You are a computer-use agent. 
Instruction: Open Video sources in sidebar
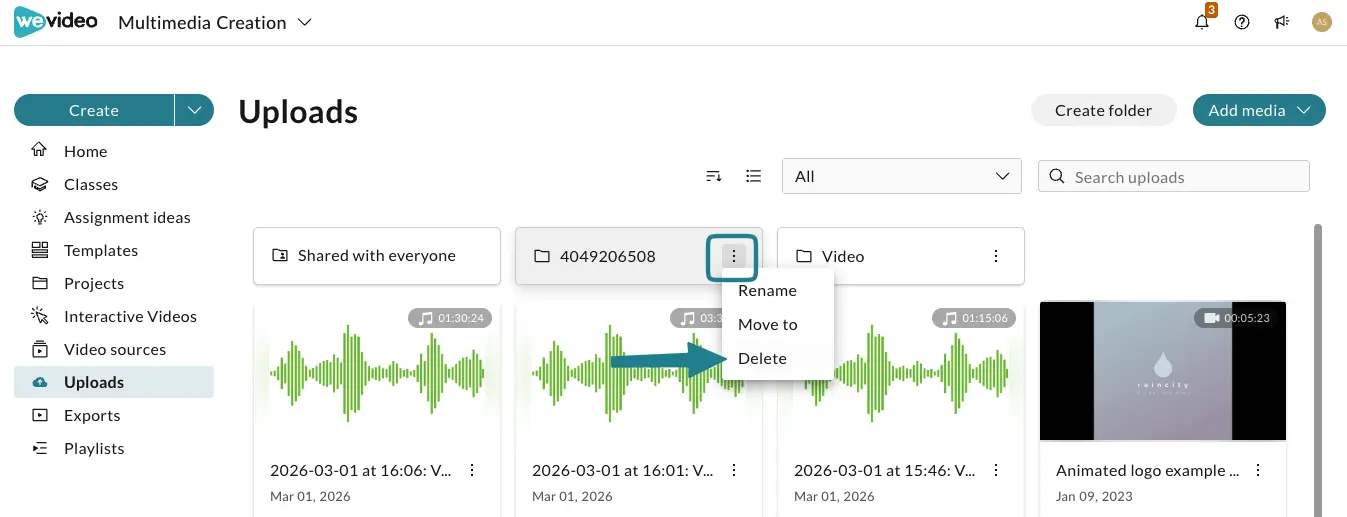coord(114,349)
